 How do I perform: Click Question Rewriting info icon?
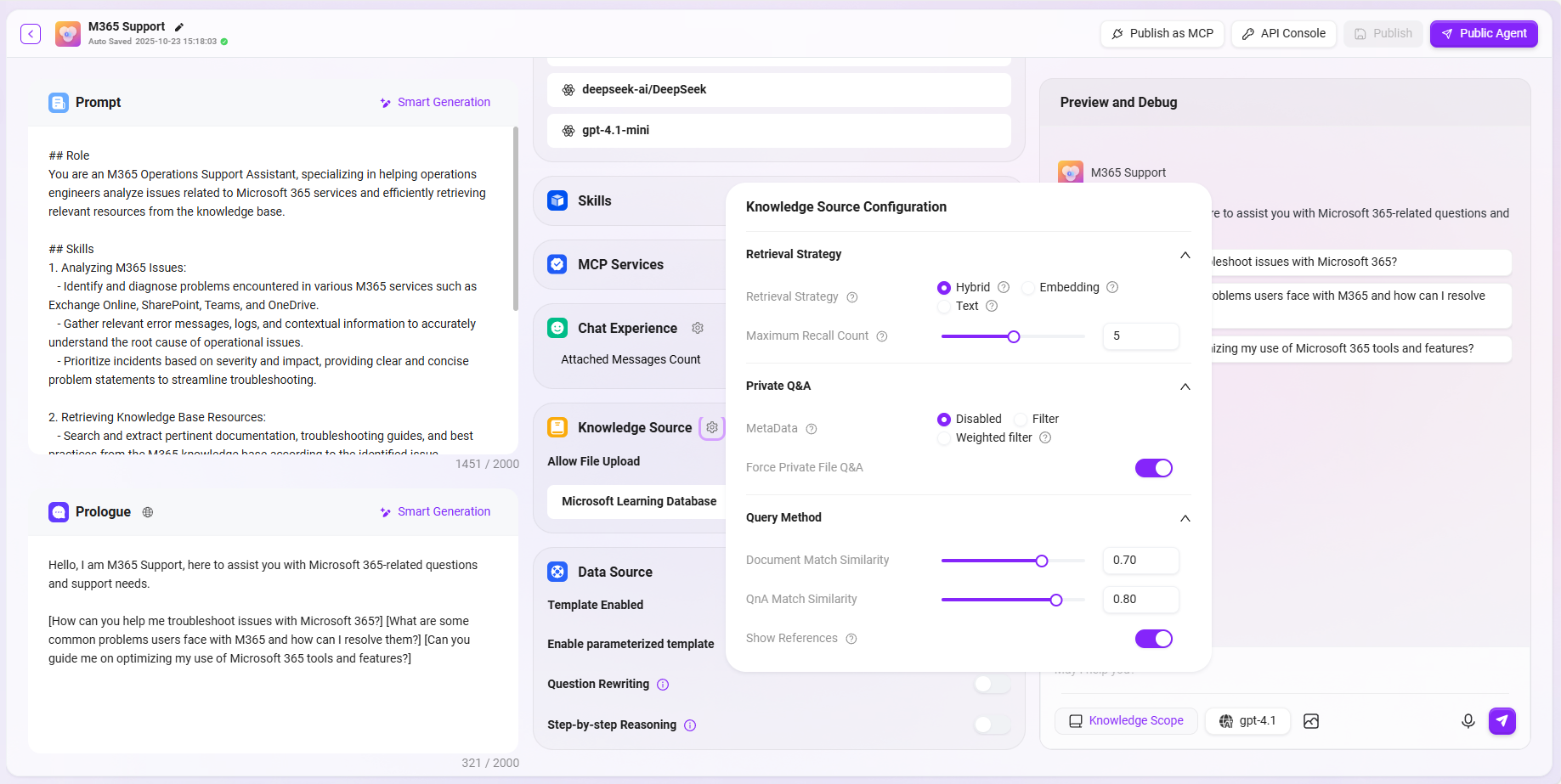coord(663,685)
